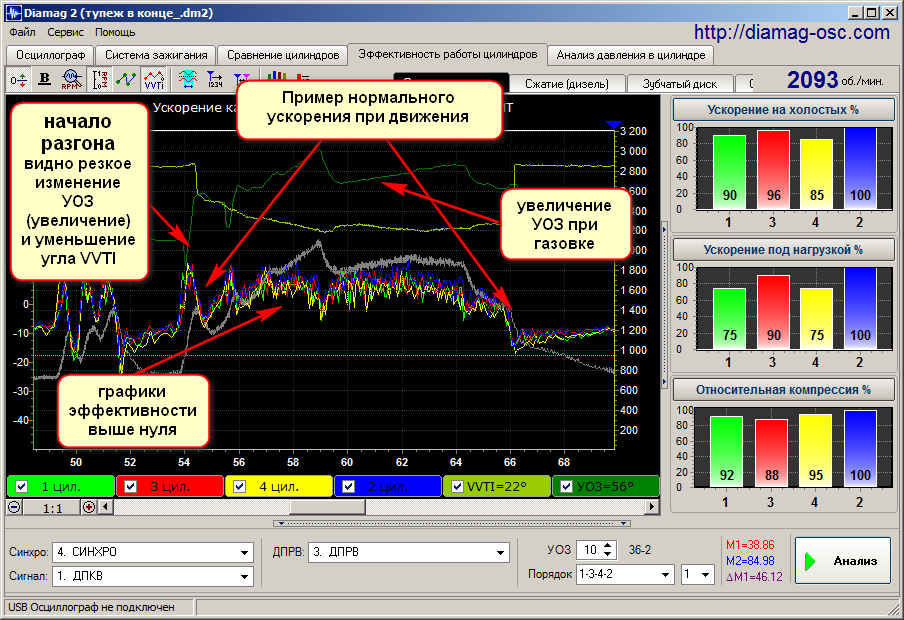The height and width of the screenshot is (620, 904).
Task: Open the diamag-osc.com link
Action: [792, 32]
